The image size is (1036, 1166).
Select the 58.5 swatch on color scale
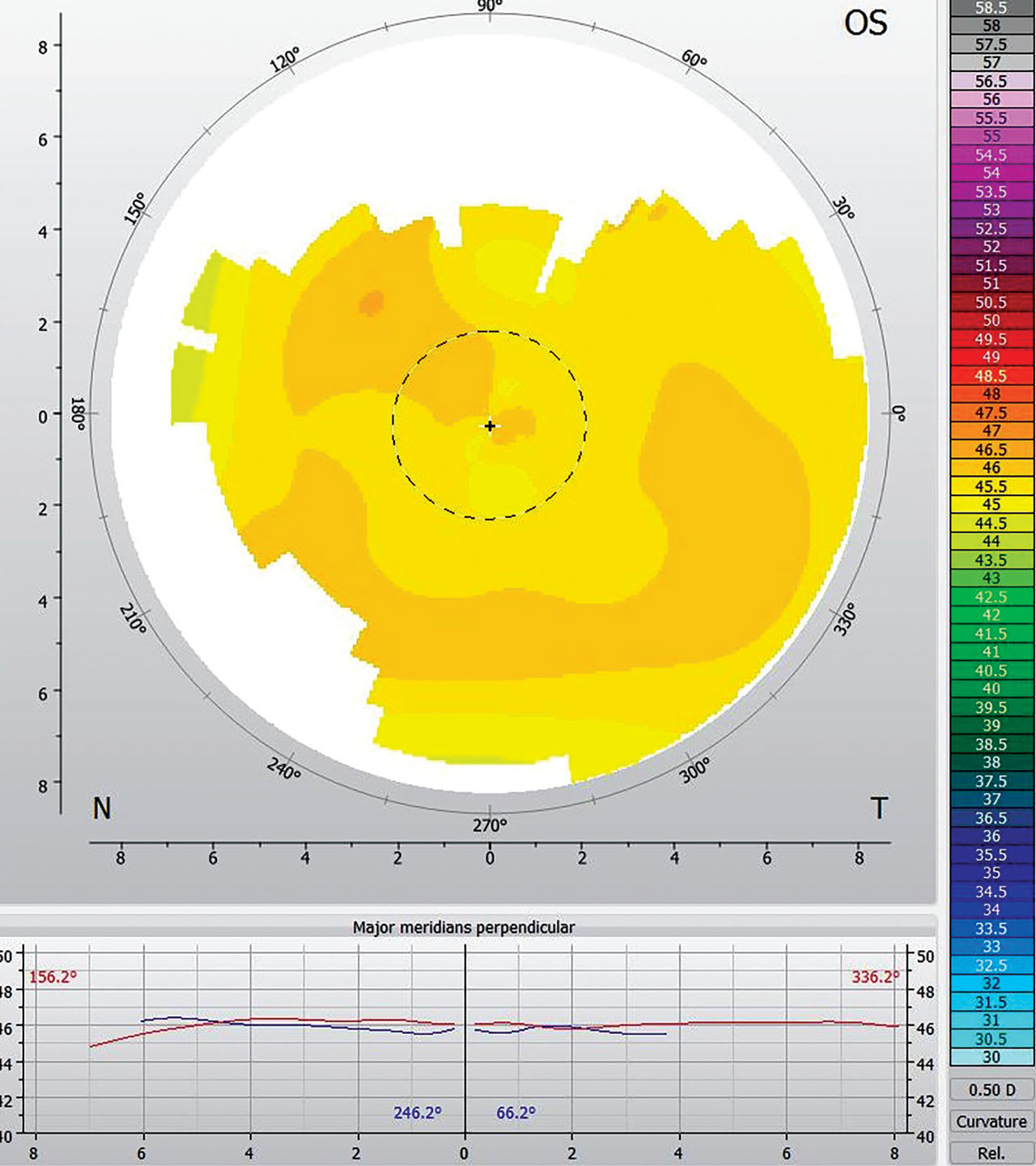tap(991, 7)
